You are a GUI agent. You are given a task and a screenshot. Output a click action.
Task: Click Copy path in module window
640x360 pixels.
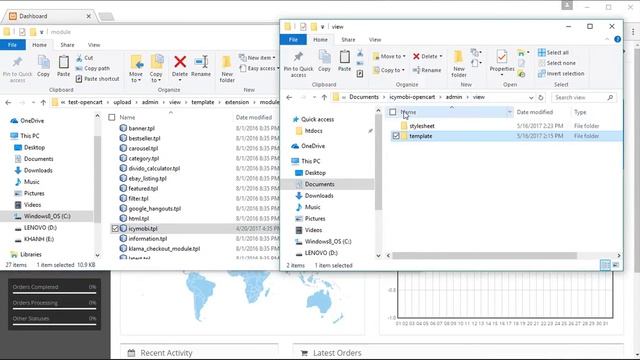[x=93, y=69]
